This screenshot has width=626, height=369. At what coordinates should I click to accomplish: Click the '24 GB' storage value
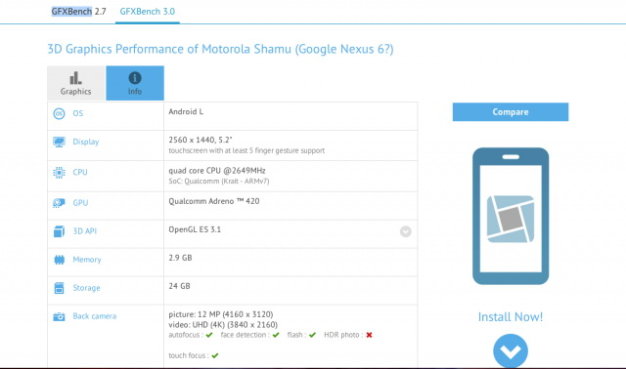[179, 286]
